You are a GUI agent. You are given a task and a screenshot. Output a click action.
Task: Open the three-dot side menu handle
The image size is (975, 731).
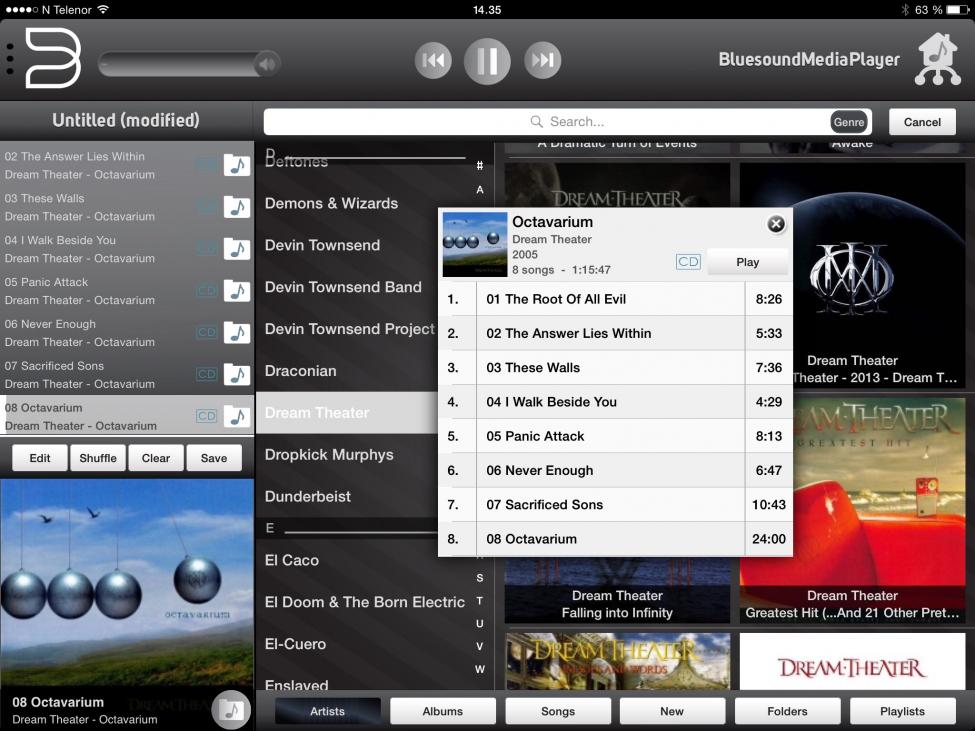point(10,60)
